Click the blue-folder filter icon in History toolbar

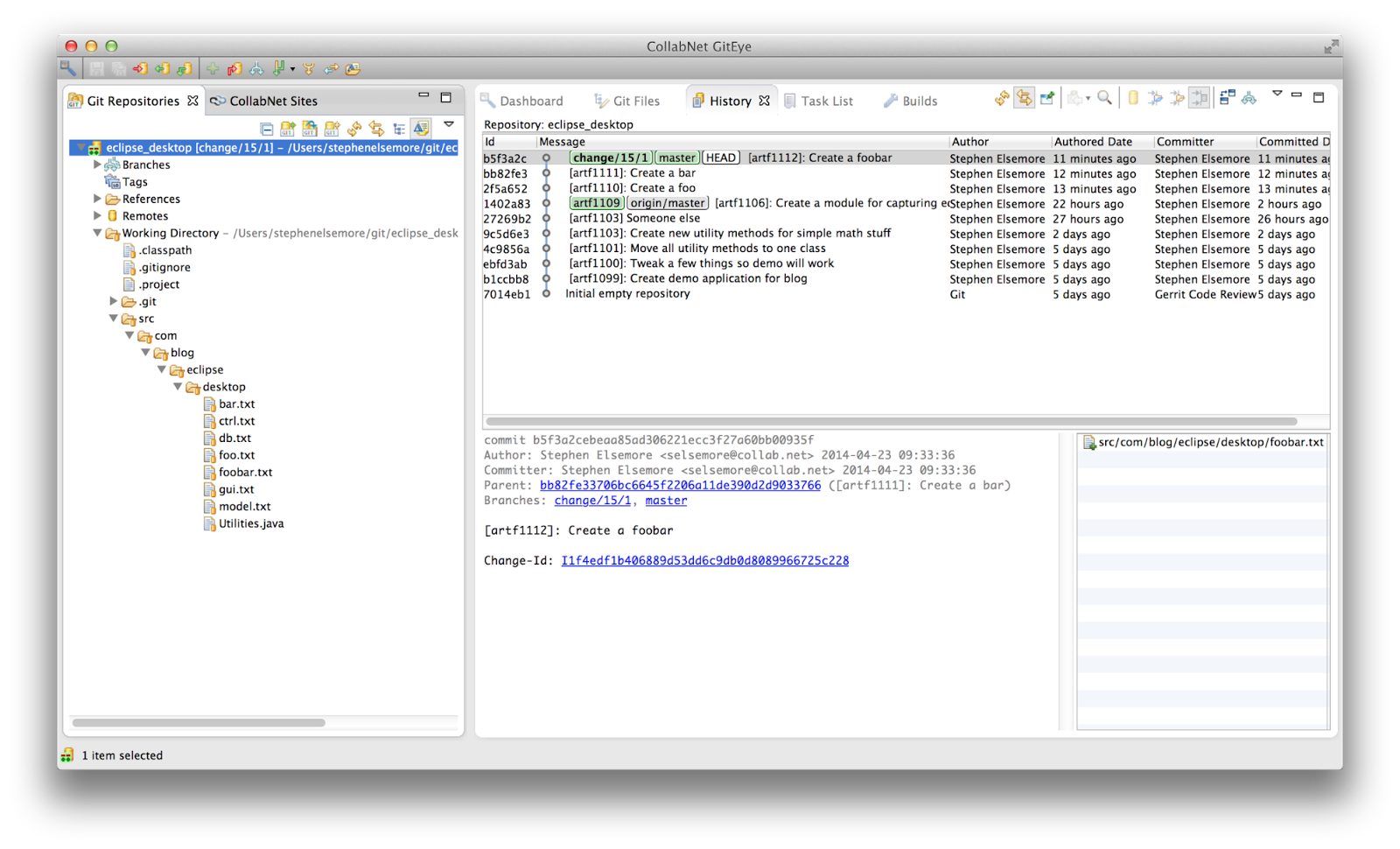click(1155, 98)
